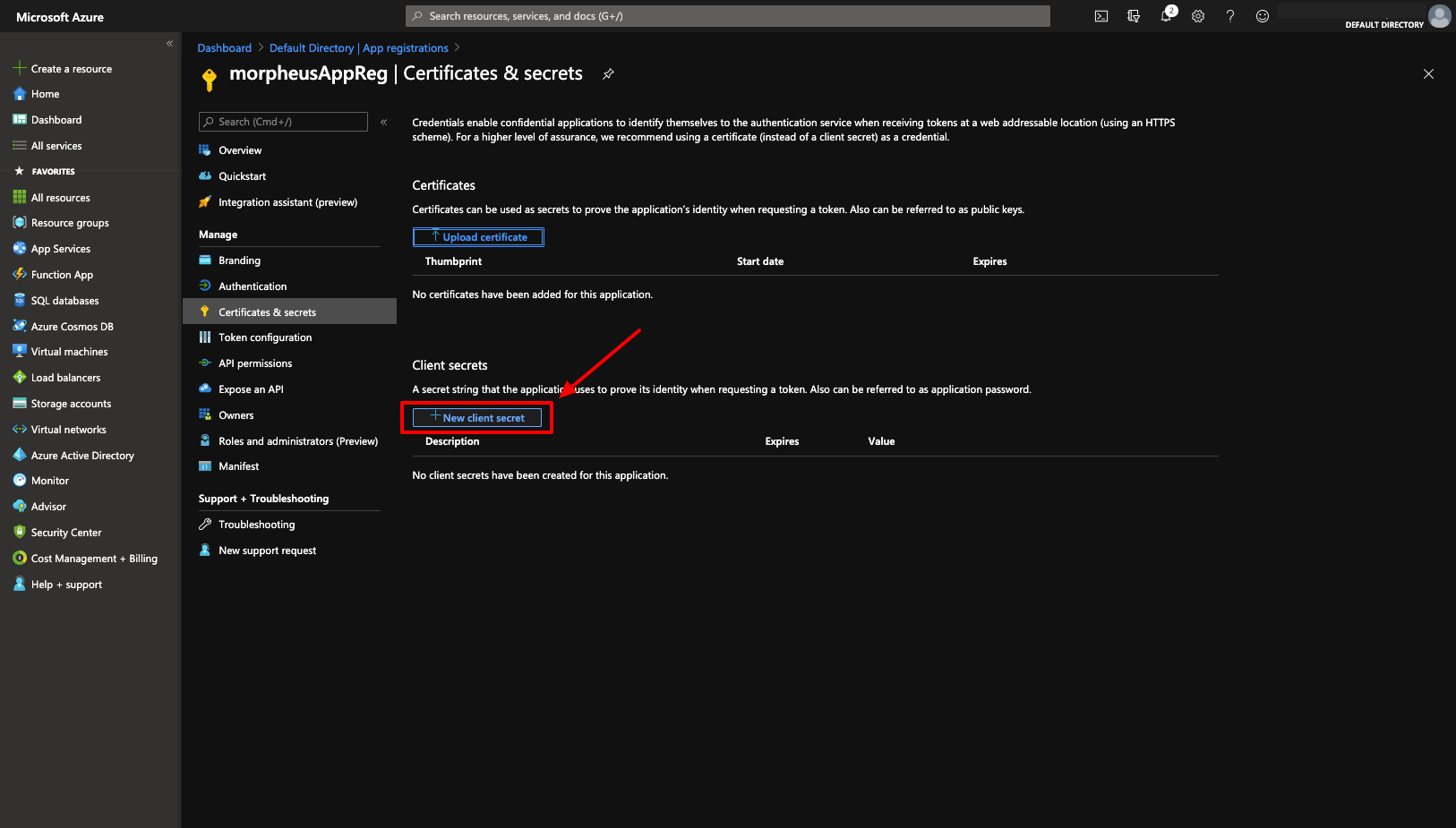Open the Default Directory App registrations breadcrumb
Screen dimensions: 1456x828
[x=359, y=47]
